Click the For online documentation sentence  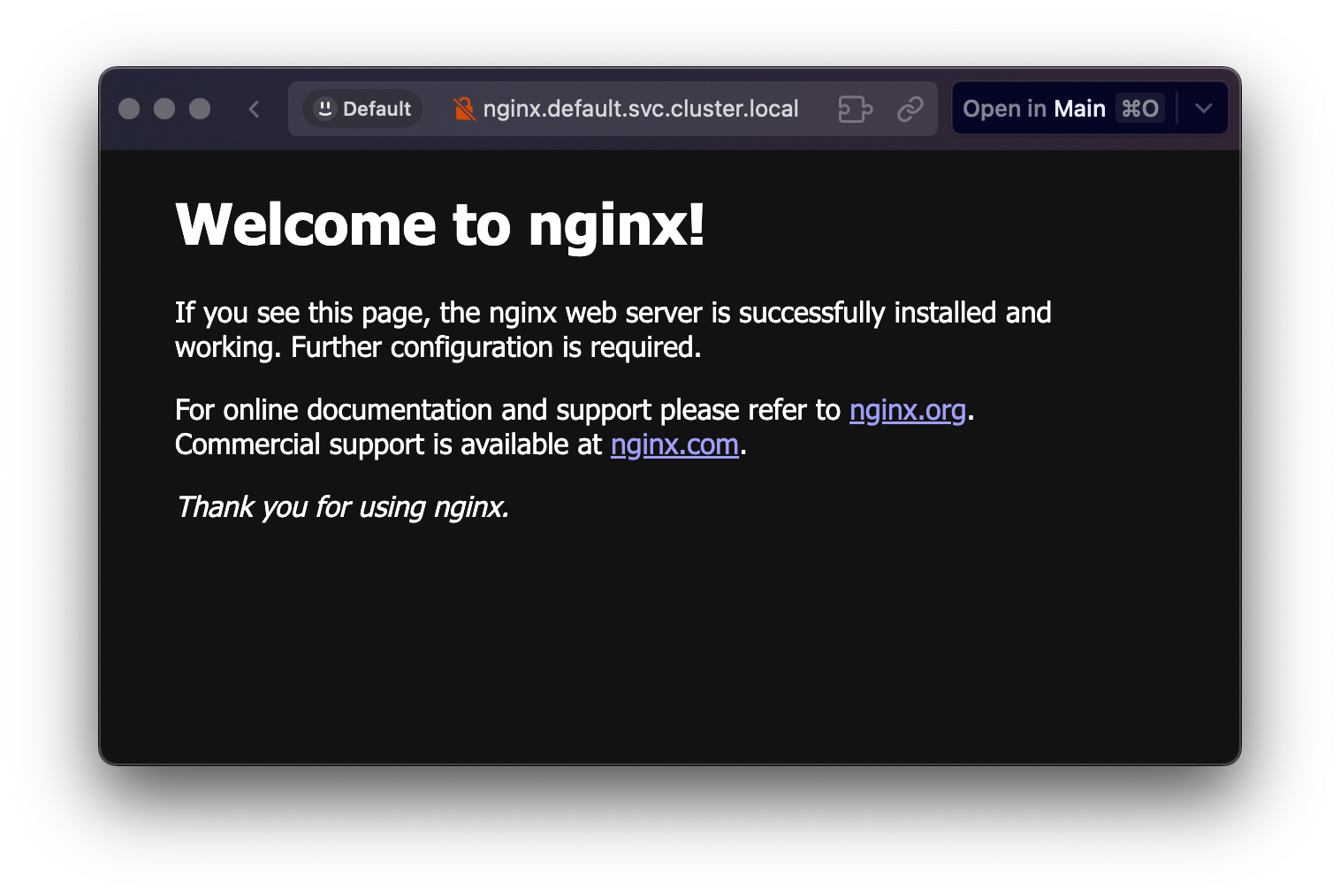(507, 410)
